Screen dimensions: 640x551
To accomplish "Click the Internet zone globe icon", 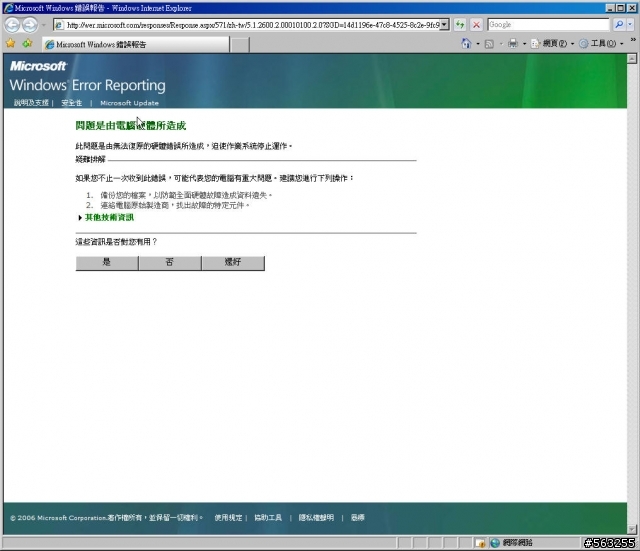I will click(495, 543).
